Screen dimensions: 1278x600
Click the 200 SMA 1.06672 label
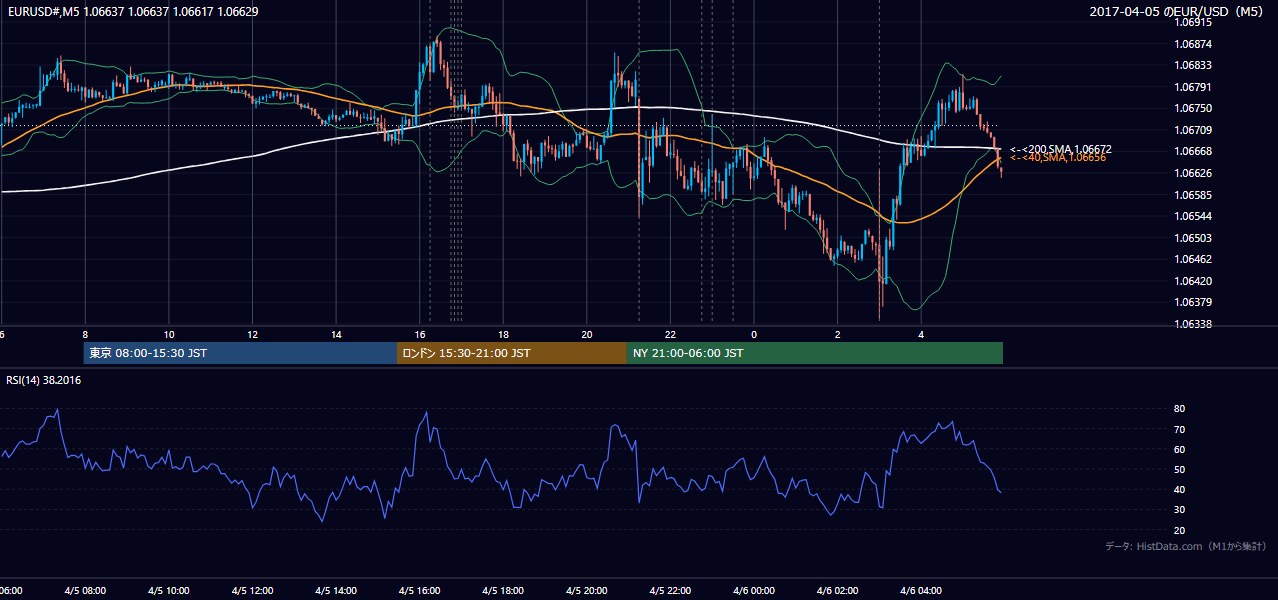tap(1060, 148)
